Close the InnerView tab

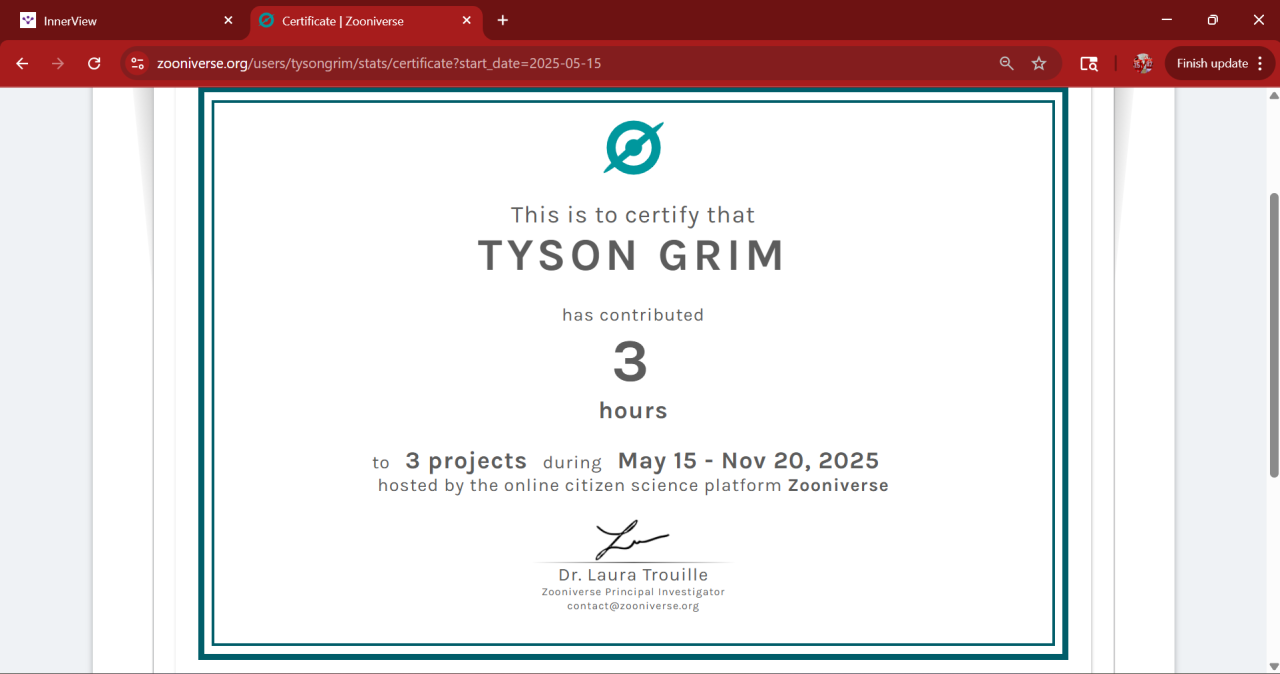(x=228, y=20)
